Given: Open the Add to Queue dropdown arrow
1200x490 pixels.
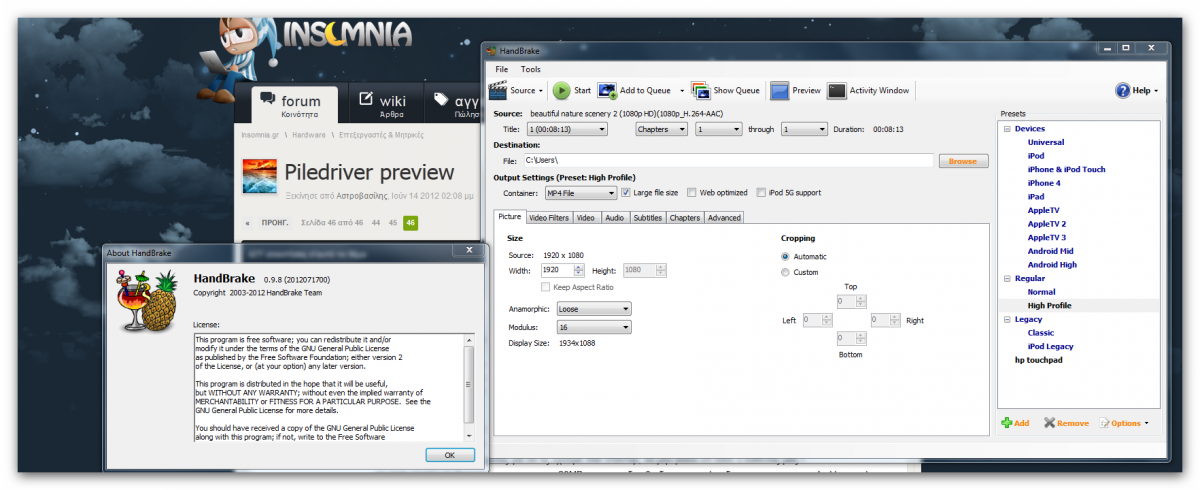Looking at the screenshot, I should click(x=681, y=91).
